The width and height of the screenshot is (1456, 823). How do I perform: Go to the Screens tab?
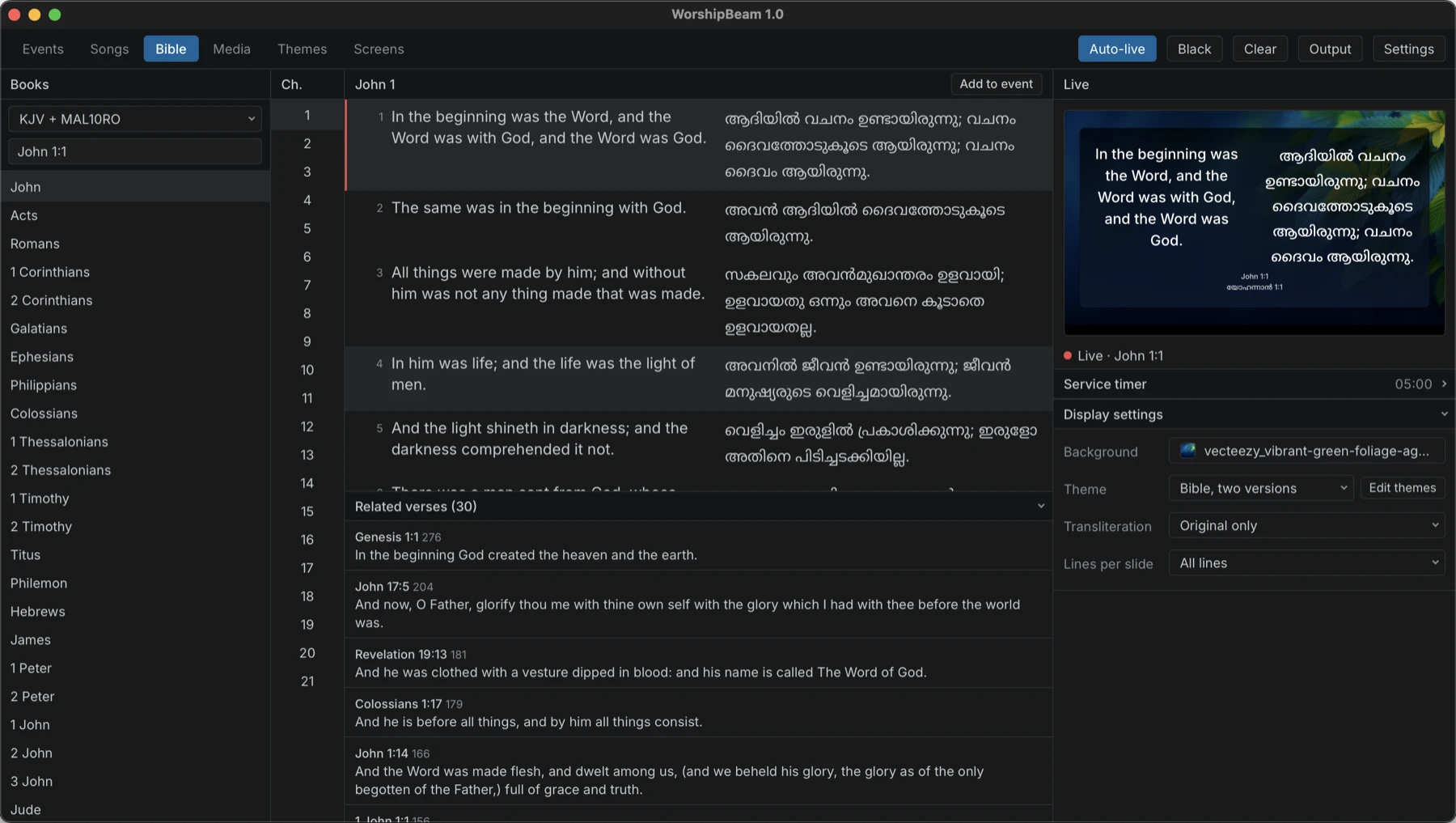[x=379, y=49]
